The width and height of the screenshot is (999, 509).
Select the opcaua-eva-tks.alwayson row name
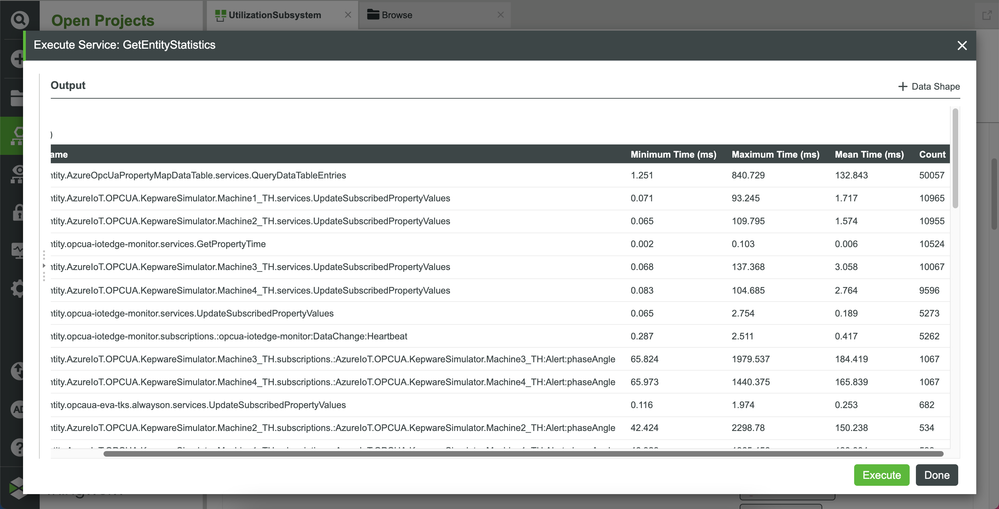click(198, 405)
